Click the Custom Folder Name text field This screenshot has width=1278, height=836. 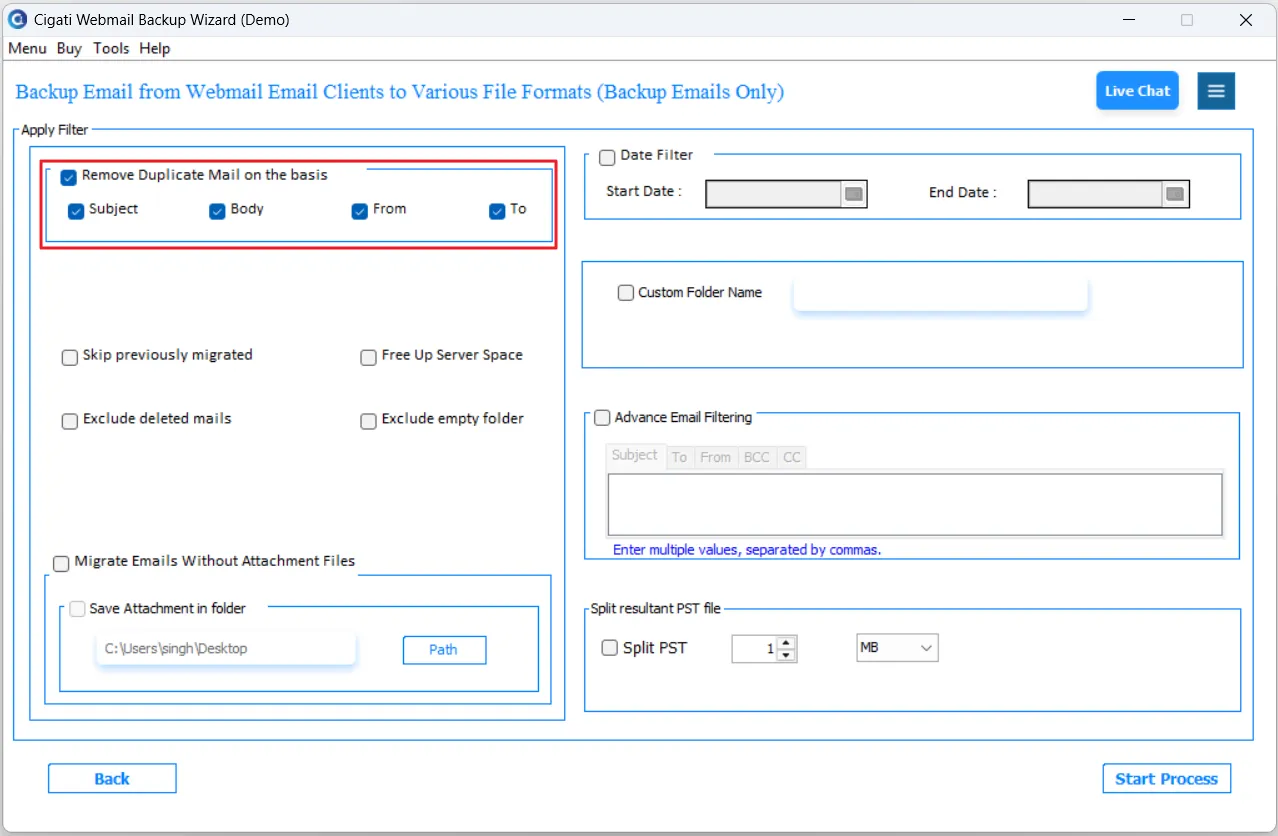pos(940,294)
